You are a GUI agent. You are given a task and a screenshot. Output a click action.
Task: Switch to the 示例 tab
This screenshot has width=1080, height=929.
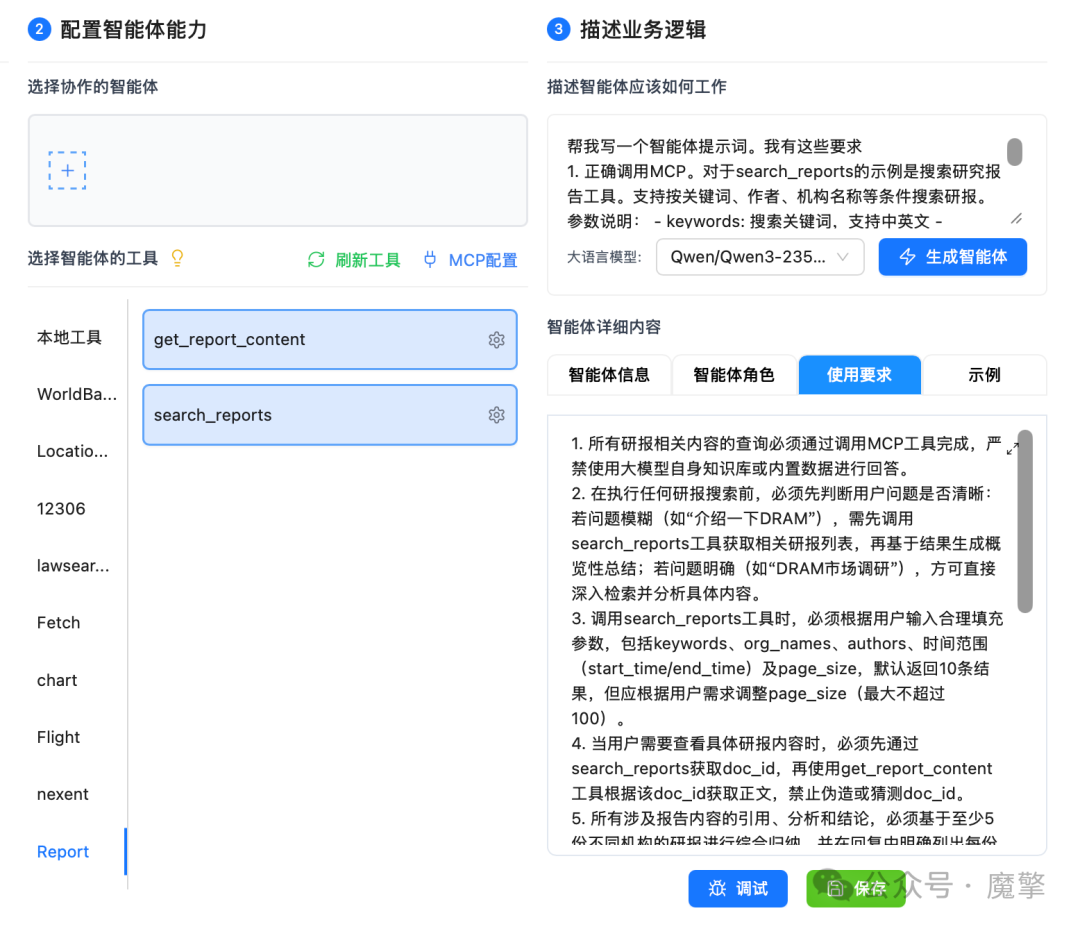(x=984, y=374)
